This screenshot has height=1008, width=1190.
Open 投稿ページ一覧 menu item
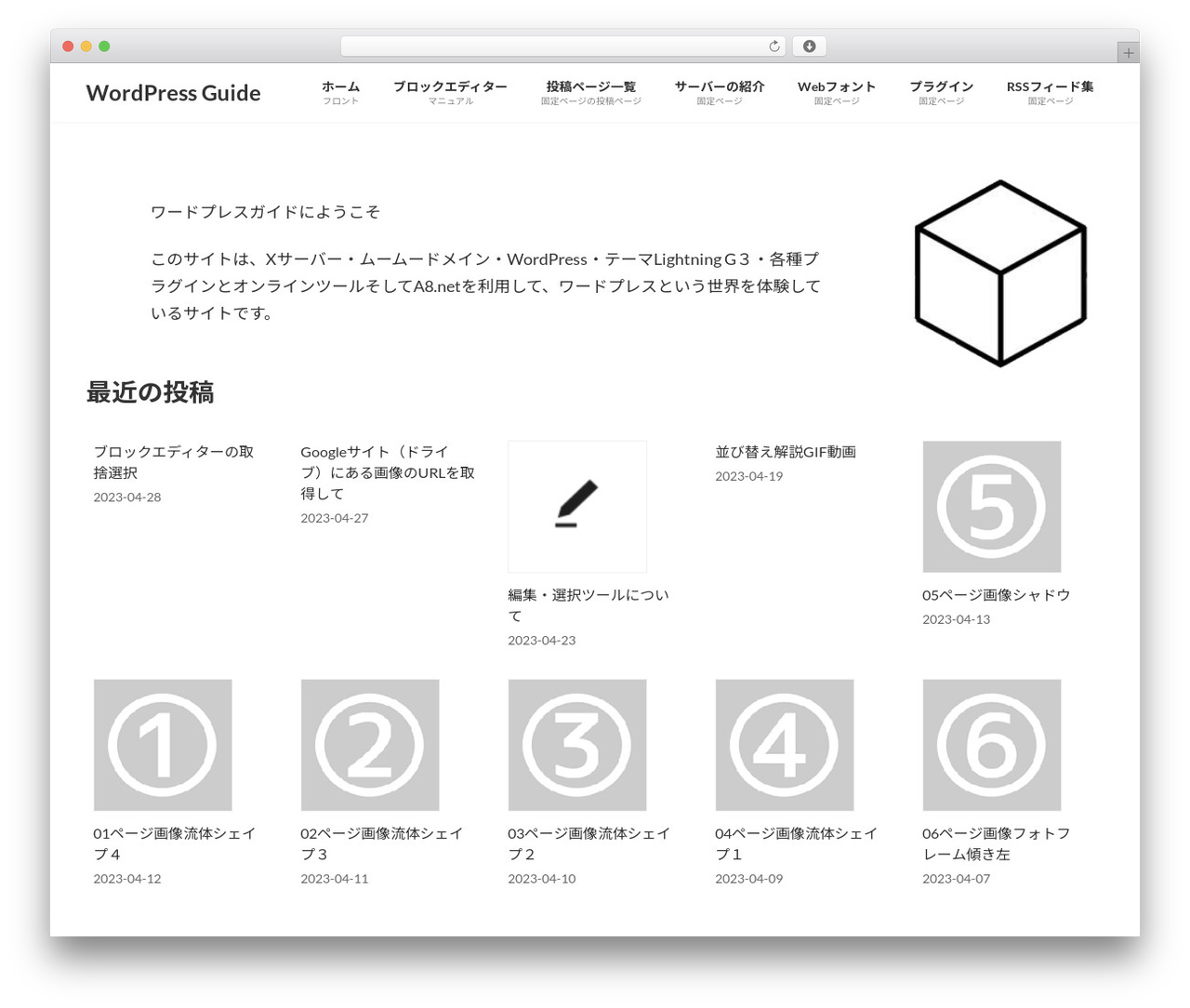591,92
